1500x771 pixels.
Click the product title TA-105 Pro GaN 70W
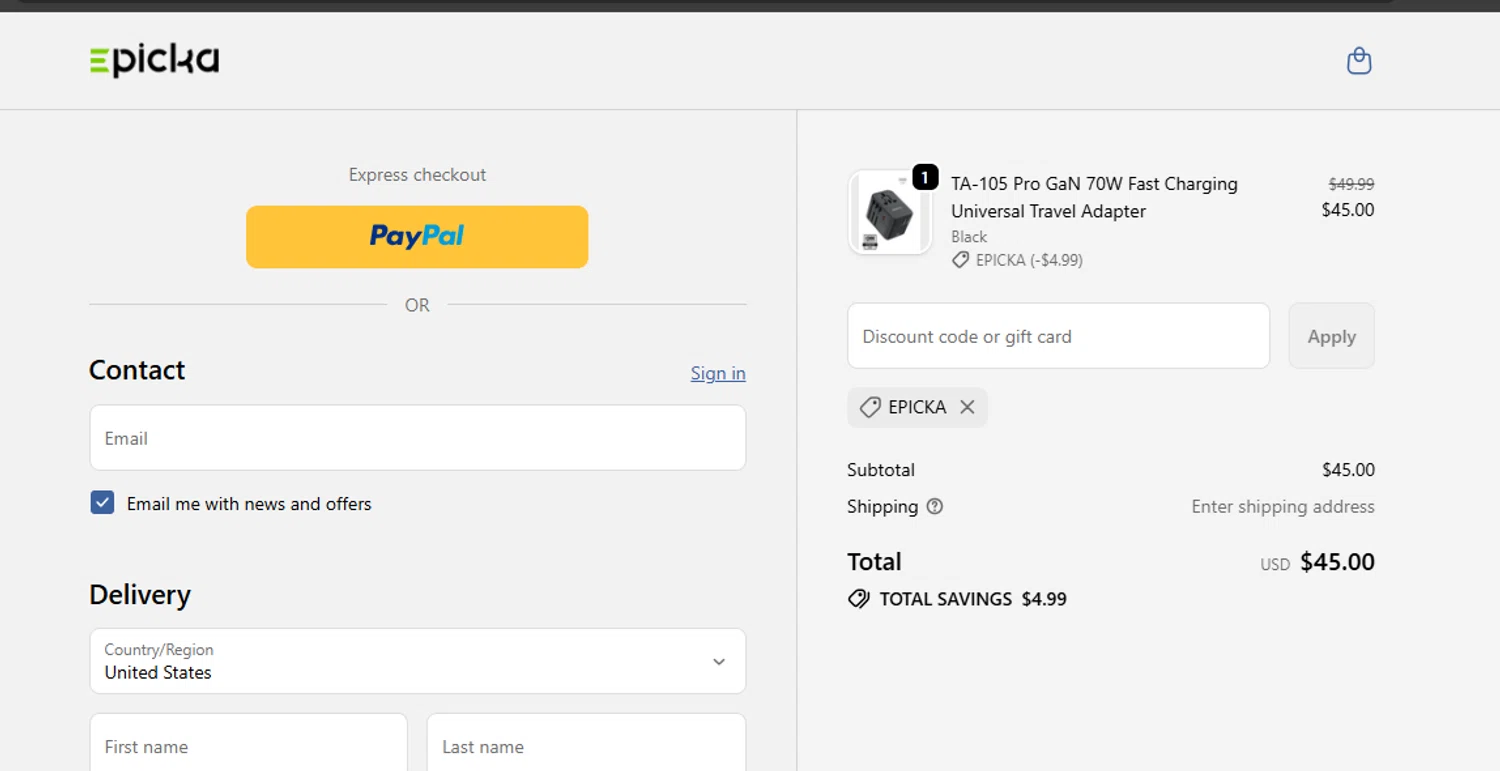click(1094, 197)
